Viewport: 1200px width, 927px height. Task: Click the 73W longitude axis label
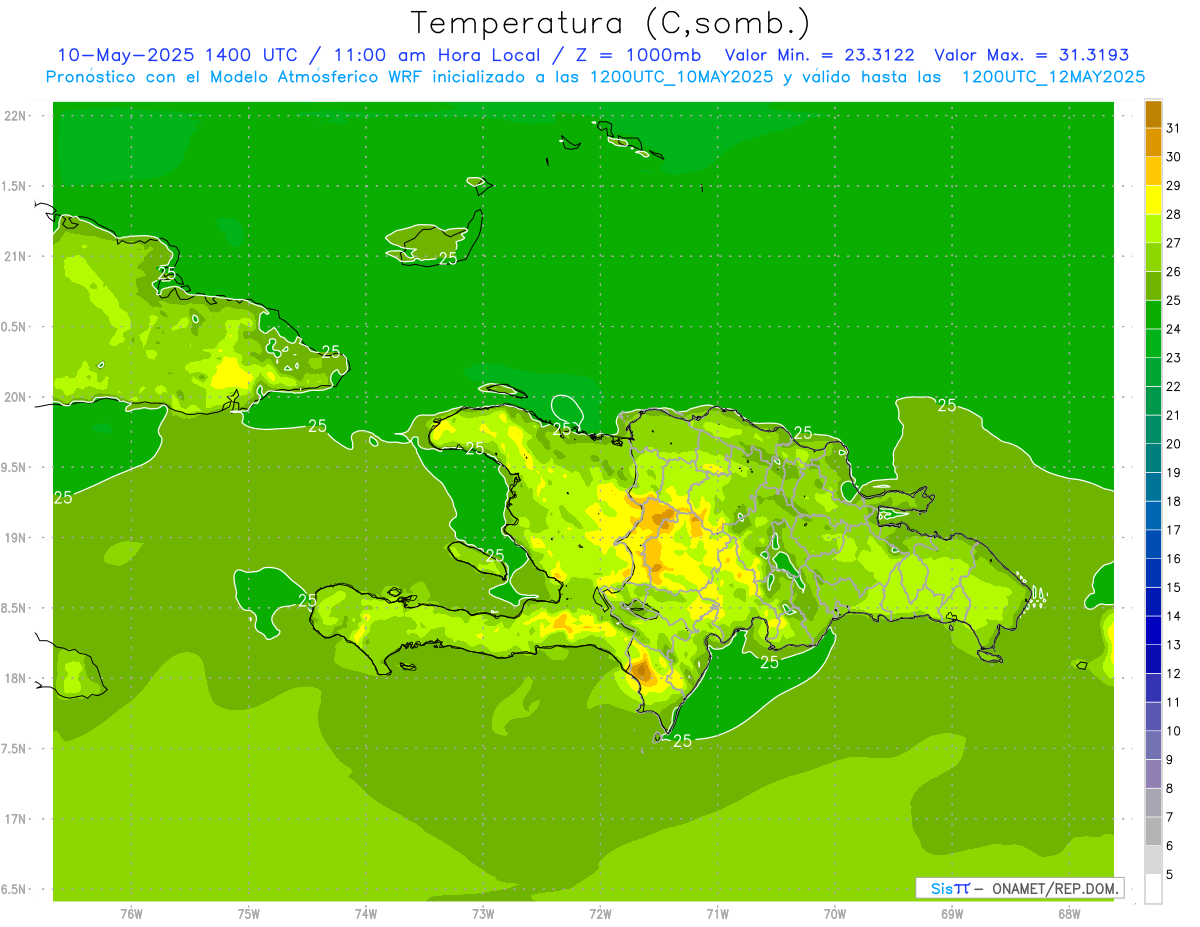(483, 914)
